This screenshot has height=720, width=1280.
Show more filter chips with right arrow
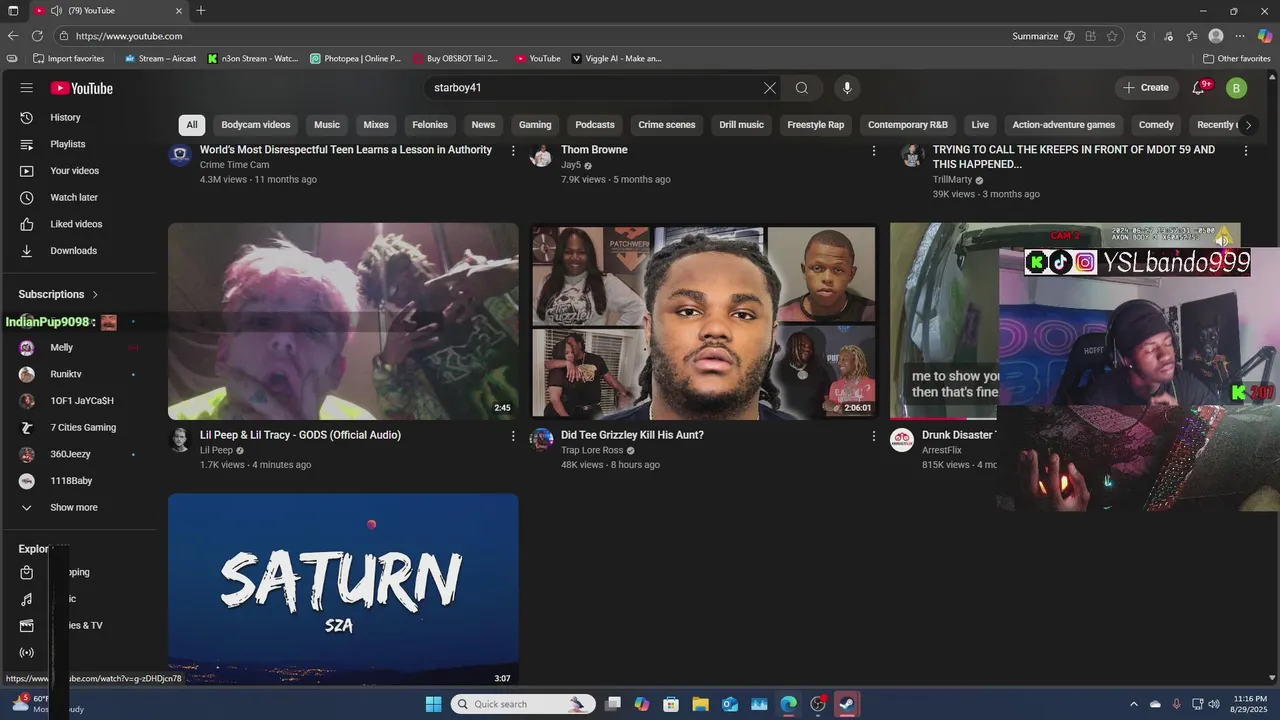[x=1248, y=125]
